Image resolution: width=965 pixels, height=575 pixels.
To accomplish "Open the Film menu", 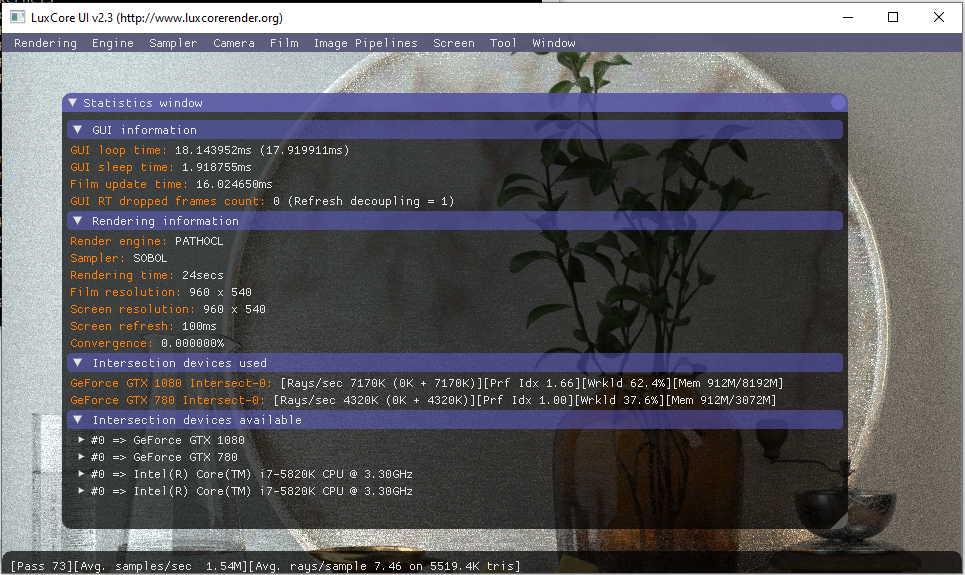I will coord(284,43).
